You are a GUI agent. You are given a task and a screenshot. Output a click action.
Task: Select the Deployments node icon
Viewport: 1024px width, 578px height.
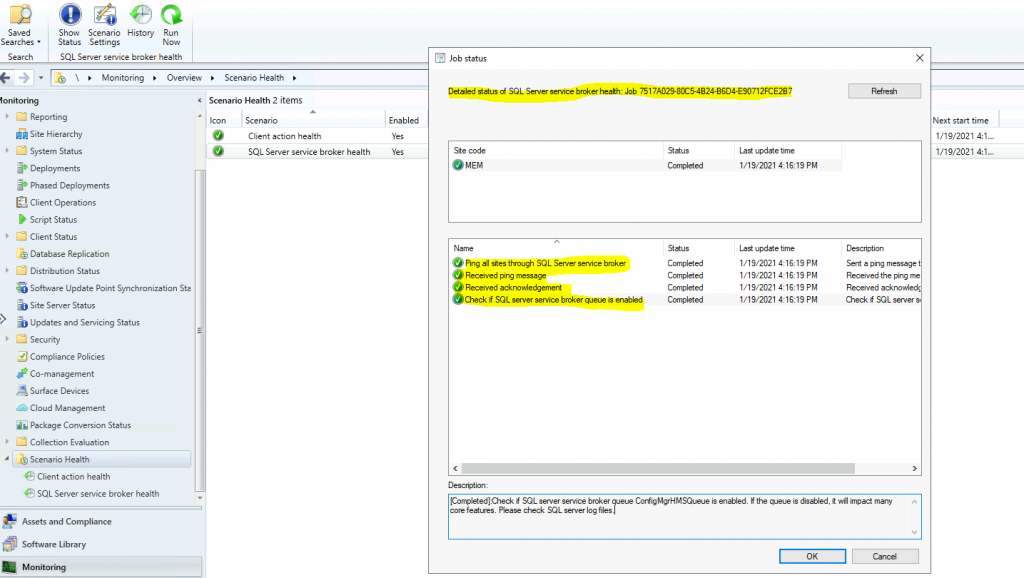(x=22, y=168)
